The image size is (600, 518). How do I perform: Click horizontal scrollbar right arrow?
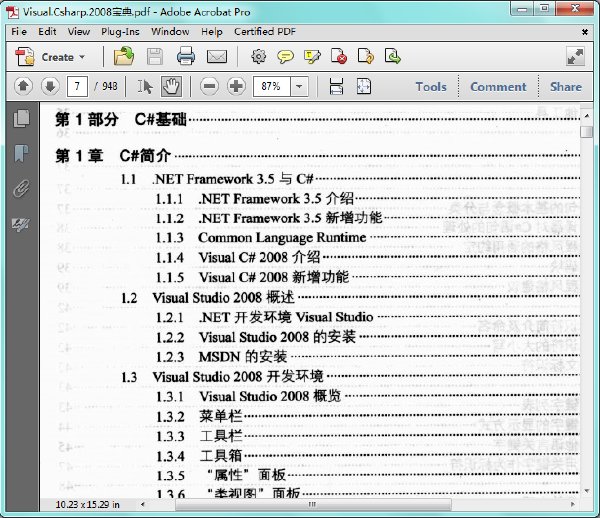coord(572,504)
